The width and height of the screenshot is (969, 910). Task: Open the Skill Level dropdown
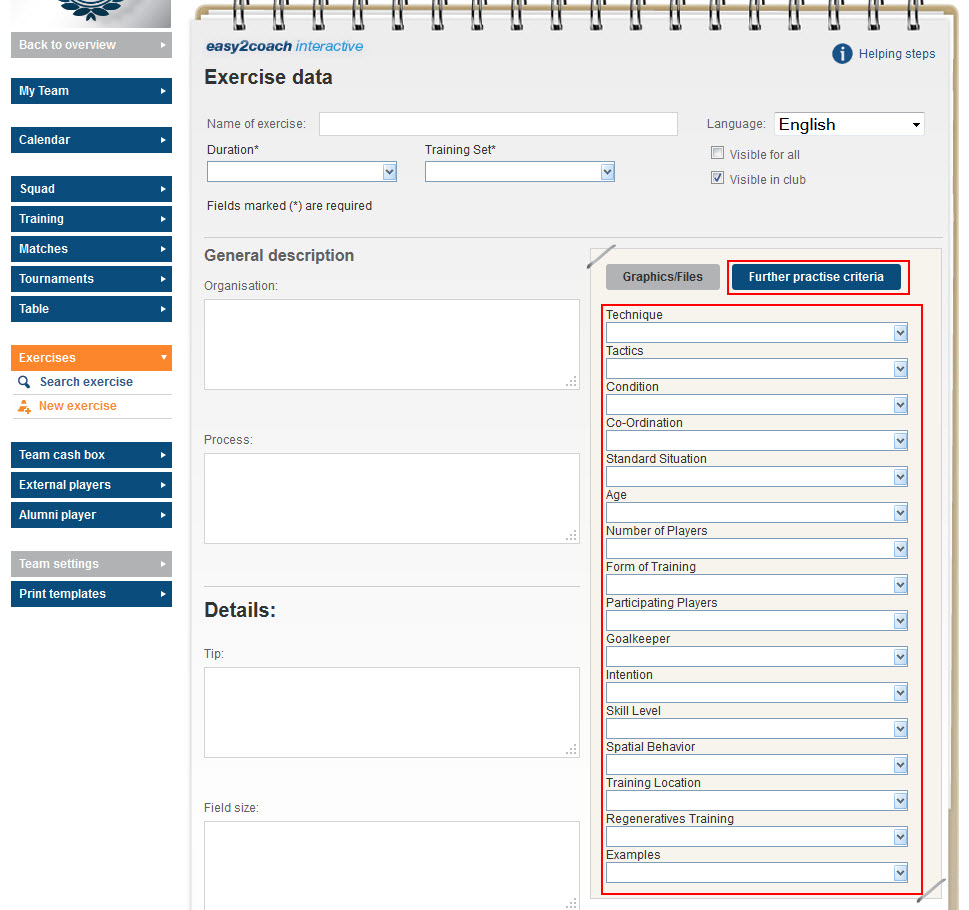pos(756,728)
